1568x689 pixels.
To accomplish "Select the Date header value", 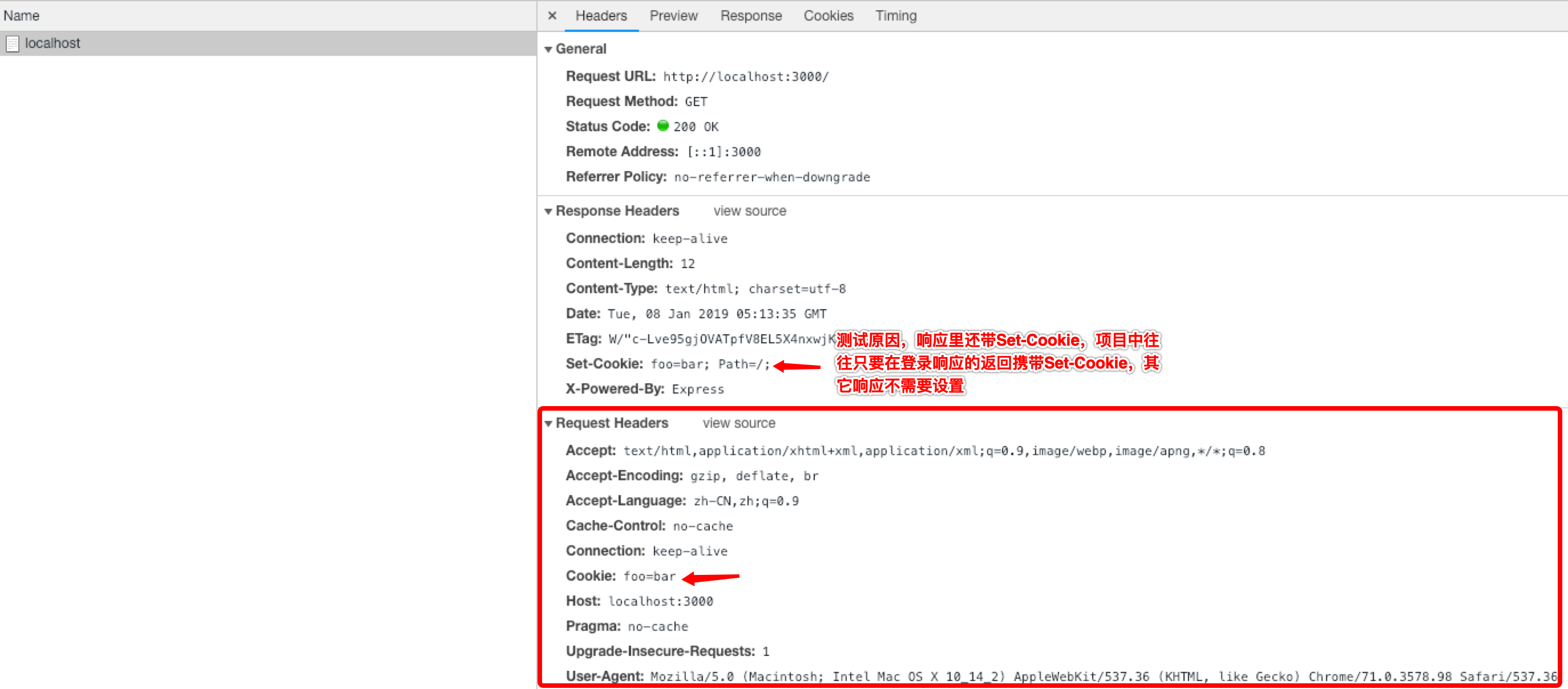I will pos(717,314).
